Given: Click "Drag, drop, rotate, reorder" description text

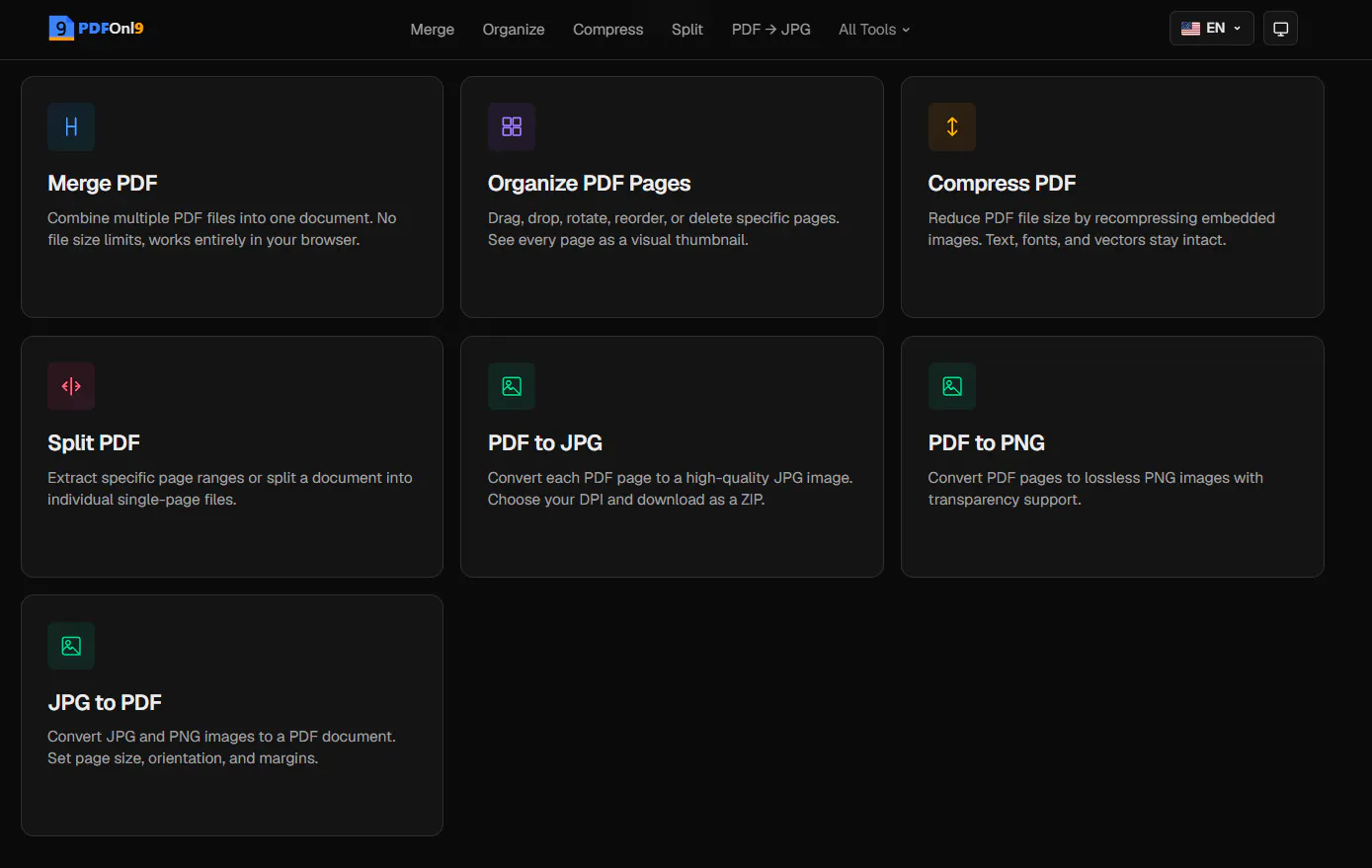Looking at the screenshot, I should point(664,229).
